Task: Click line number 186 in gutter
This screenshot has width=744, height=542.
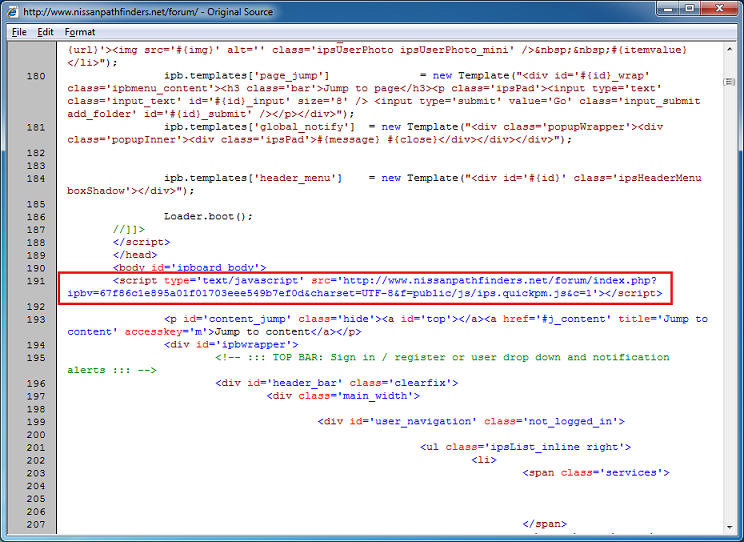Action: [36, 217]
